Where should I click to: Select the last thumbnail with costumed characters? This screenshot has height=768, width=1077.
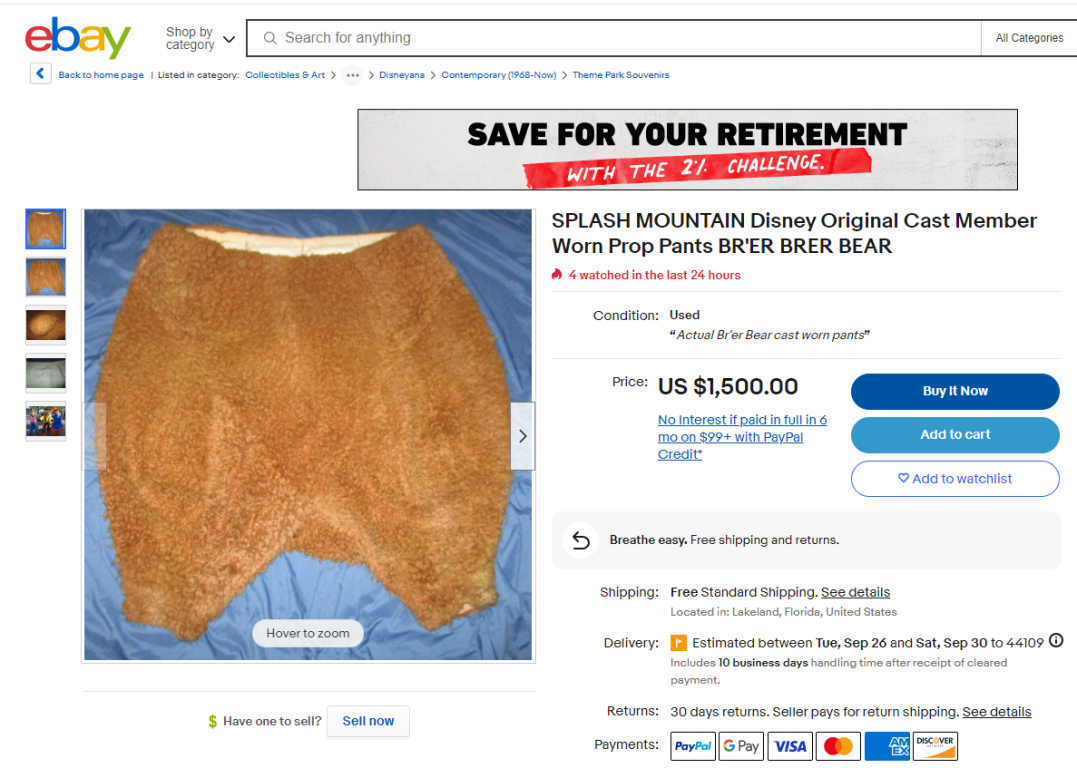[45, 421]
